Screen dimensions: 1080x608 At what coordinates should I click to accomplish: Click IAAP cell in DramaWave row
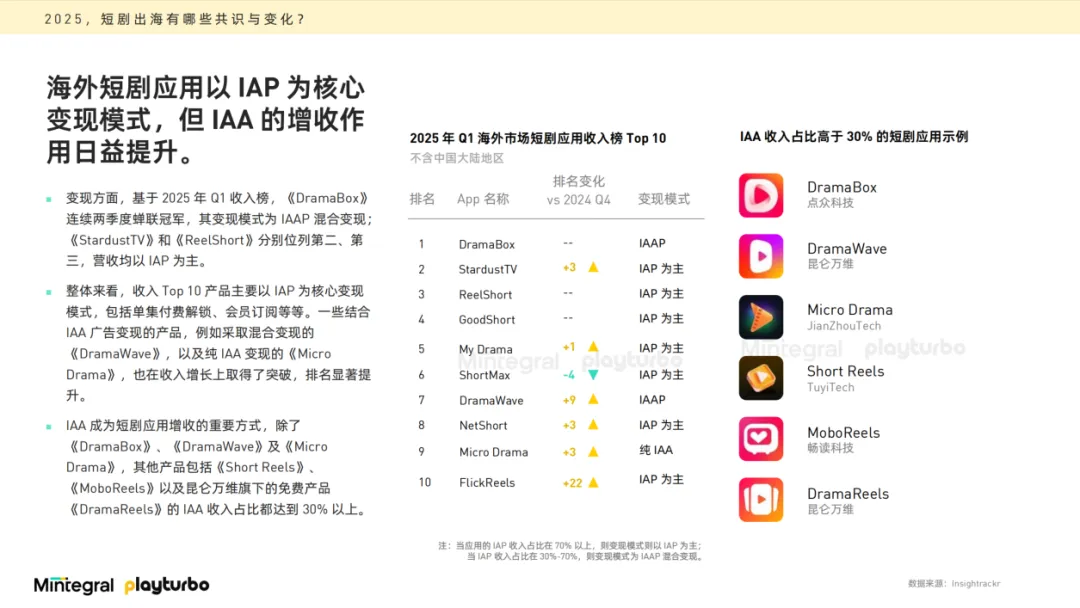(x=652, y=399)
